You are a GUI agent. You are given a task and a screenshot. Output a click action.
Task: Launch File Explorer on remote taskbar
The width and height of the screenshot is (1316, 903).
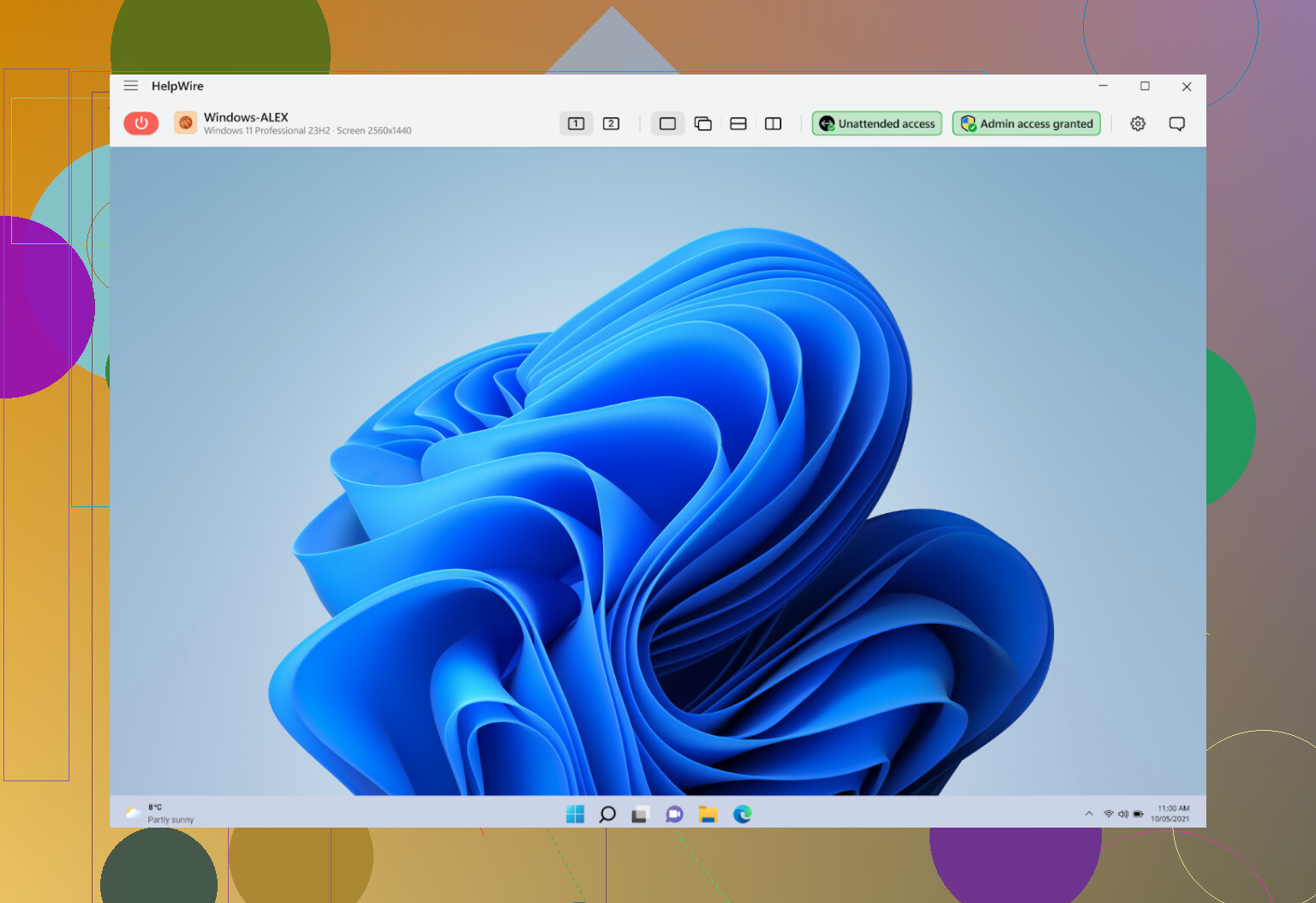click(x=708, y=814)
